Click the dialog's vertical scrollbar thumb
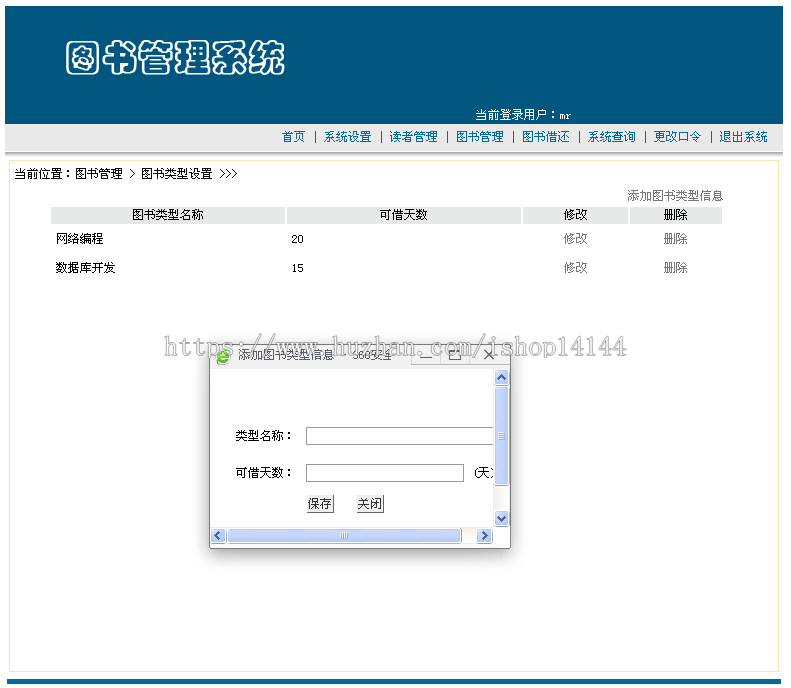791x688 pixels. pyautogui.click(x=501, y=436)
